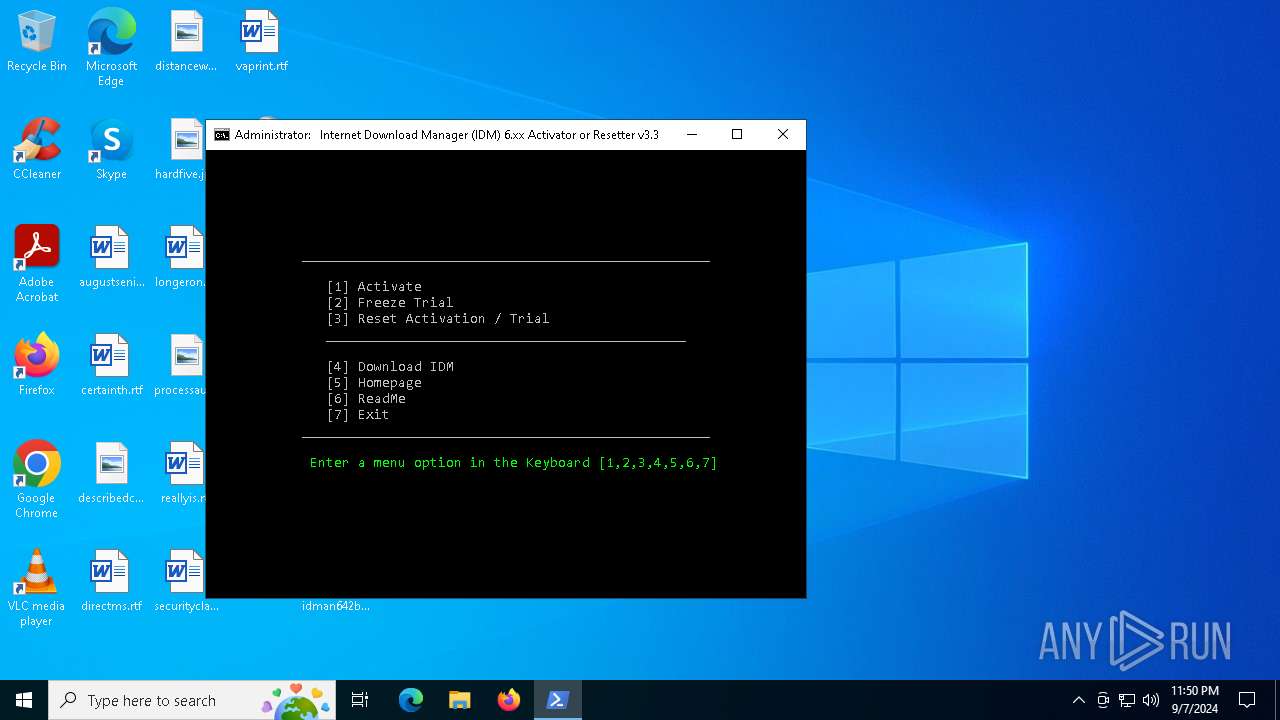1280x720 pixels.
Task: Select the securitycla... Word document
Action: (186, 582)
